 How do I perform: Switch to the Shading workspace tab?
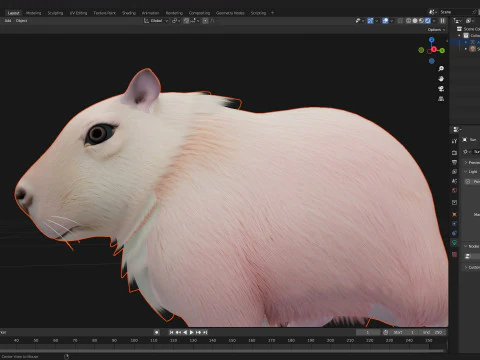point(129,13)
